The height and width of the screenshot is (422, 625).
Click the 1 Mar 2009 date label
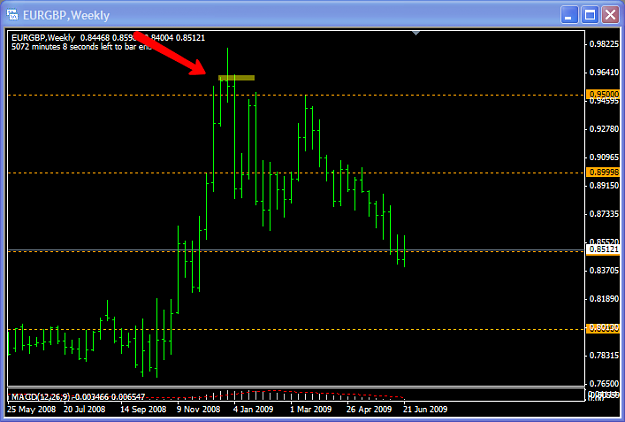click(x=311, y=409)
